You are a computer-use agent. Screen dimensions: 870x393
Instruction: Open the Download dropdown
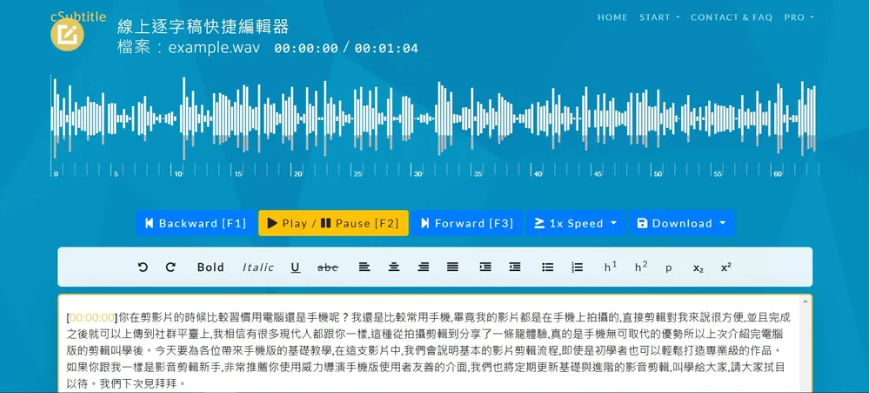click(681, 223)
